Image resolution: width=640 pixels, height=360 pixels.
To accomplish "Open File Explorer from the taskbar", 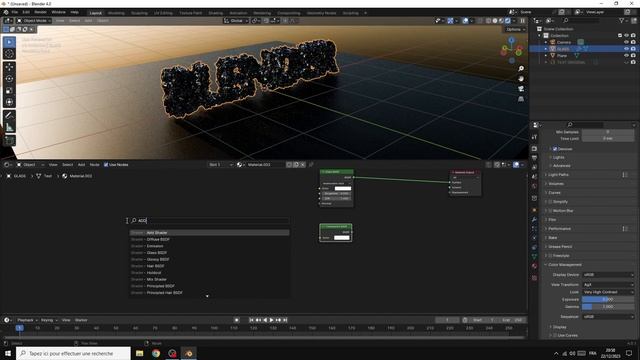I will point(140,353).
